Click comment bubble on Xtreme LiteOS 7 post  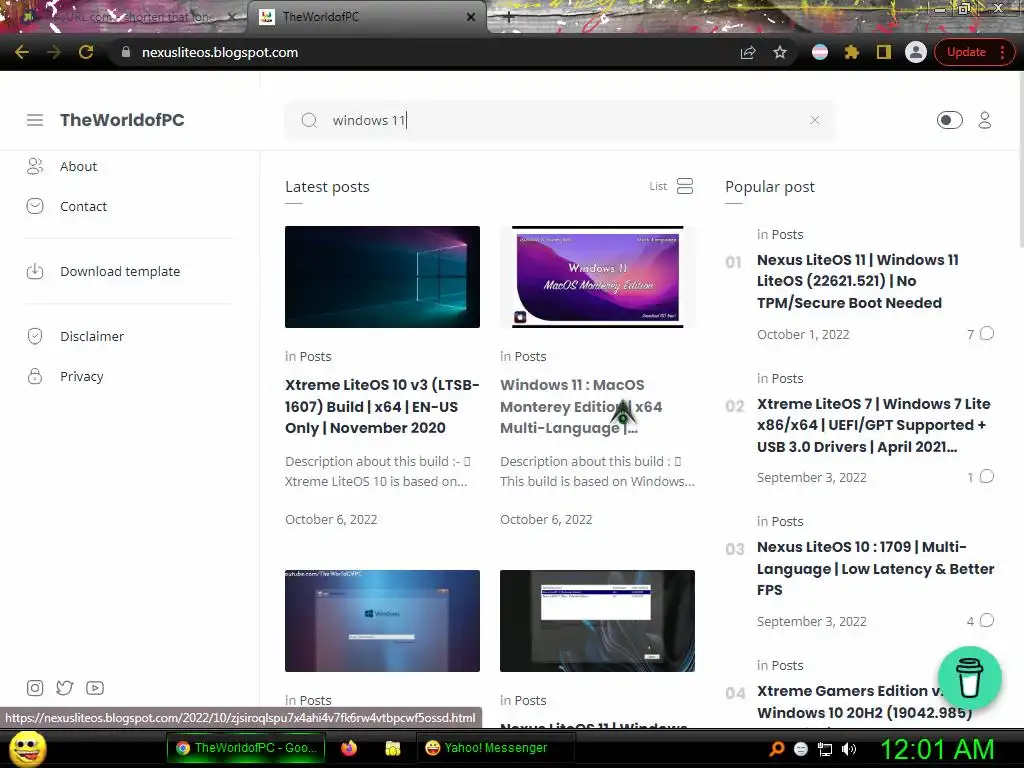pos(987,477)
